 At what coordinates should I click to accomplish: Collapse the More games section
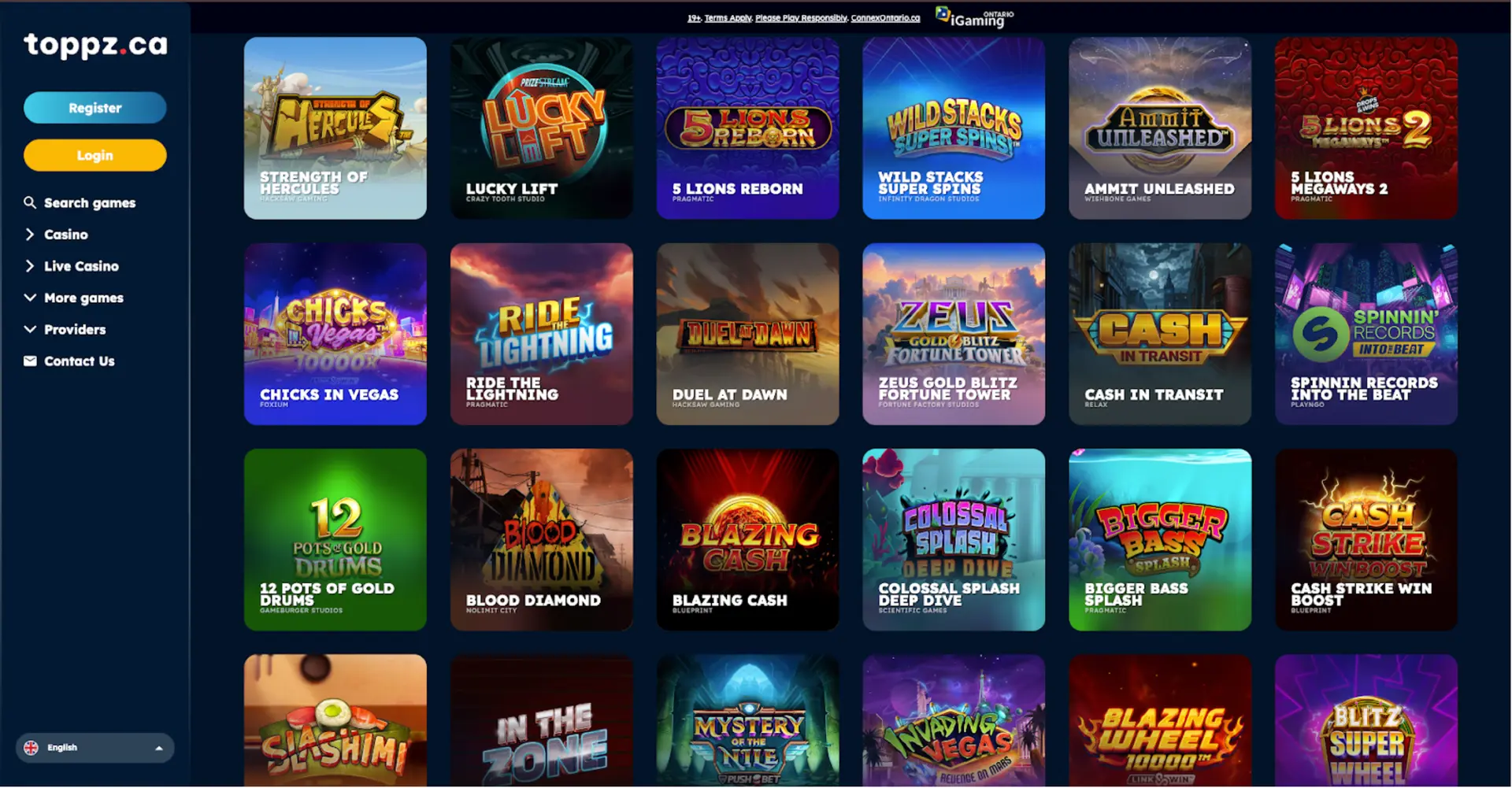point(74,298)
